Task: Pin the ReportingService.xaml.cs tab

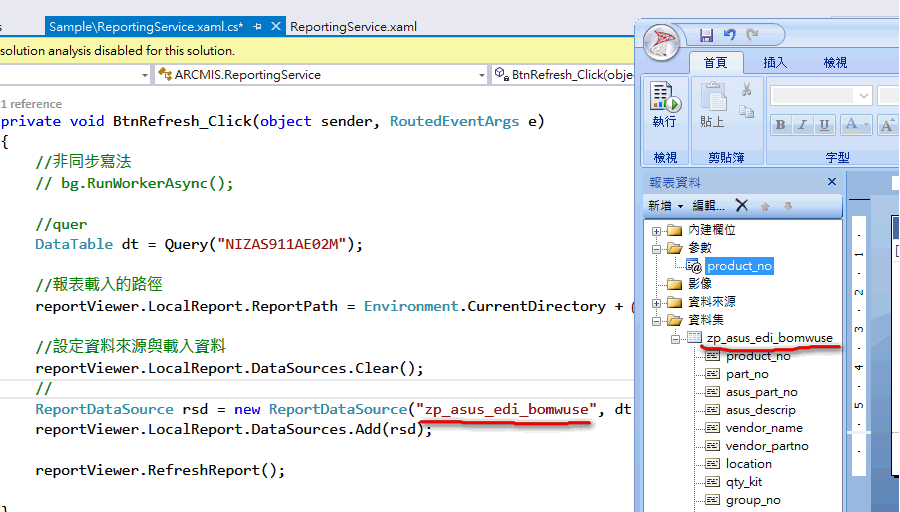Action: coord(258,27)
